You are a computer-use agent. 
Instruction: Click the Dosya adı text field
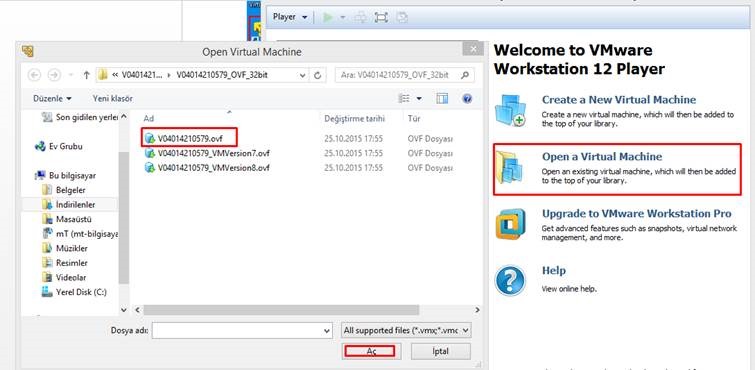coord(238,330)
